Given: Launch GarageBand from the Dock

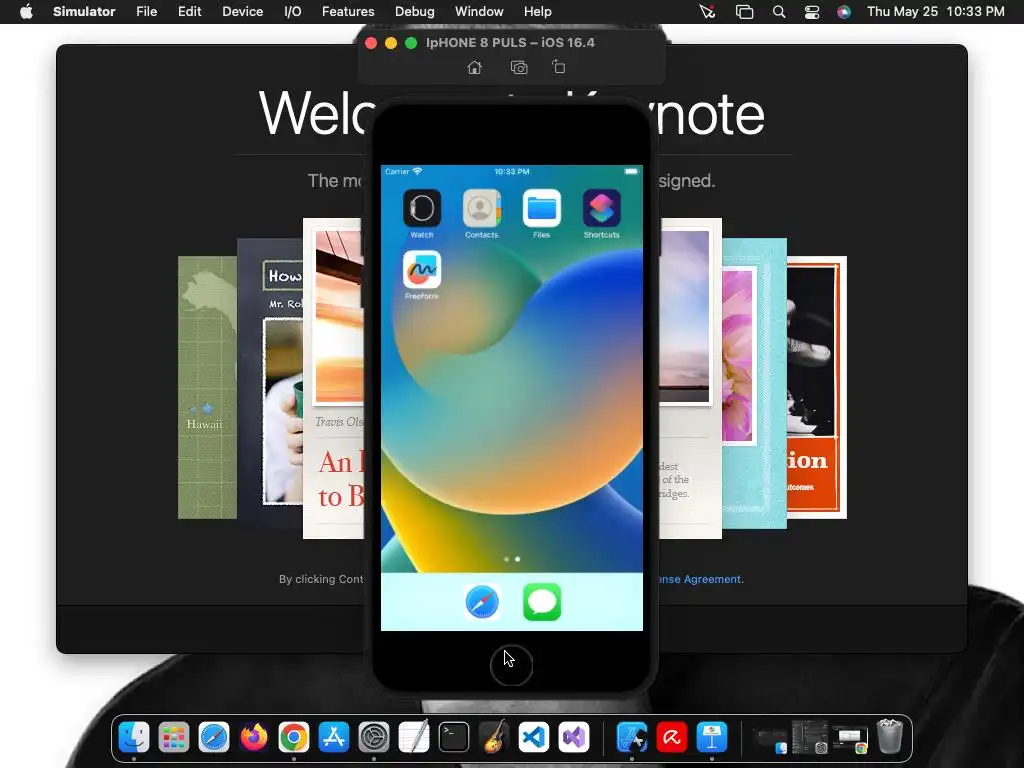Looking at the screenshot, I should (x=494, y=737).
